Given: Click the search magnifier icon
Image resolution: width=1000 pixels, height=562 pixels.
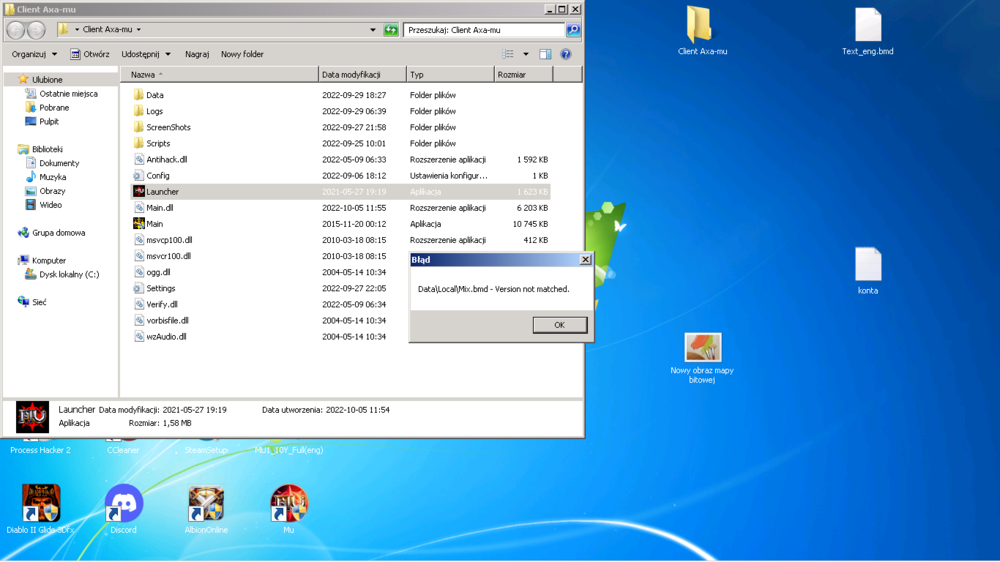Looking at the screenshot, I should coord(573,29).
